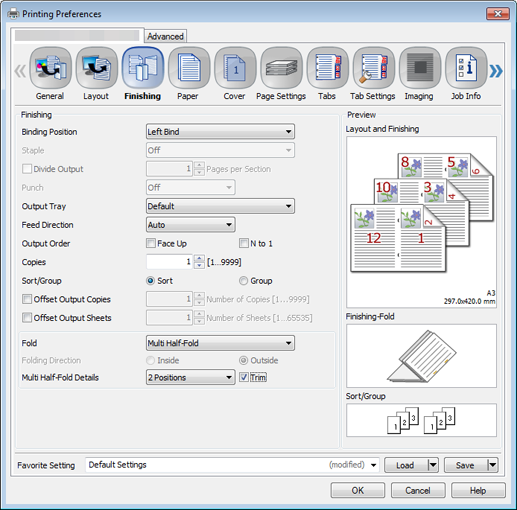The width and height of the screenshot is (517, 510).
Task: Uncheck the Trim checkbox
Action: pos(244,377)
